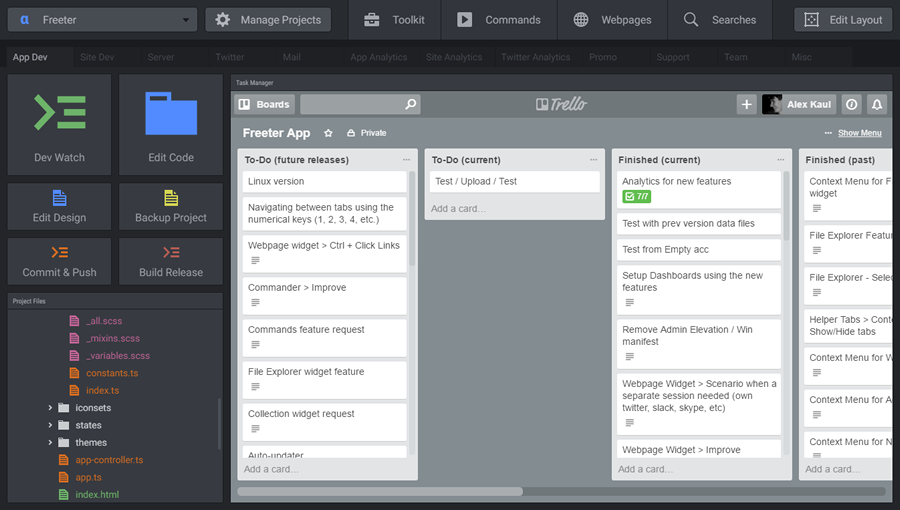The height and width of the screenshot is (510, 900).
Task: Switch to the Site Analytics tab
Action: pyautogui.click(x=454, y=57)
